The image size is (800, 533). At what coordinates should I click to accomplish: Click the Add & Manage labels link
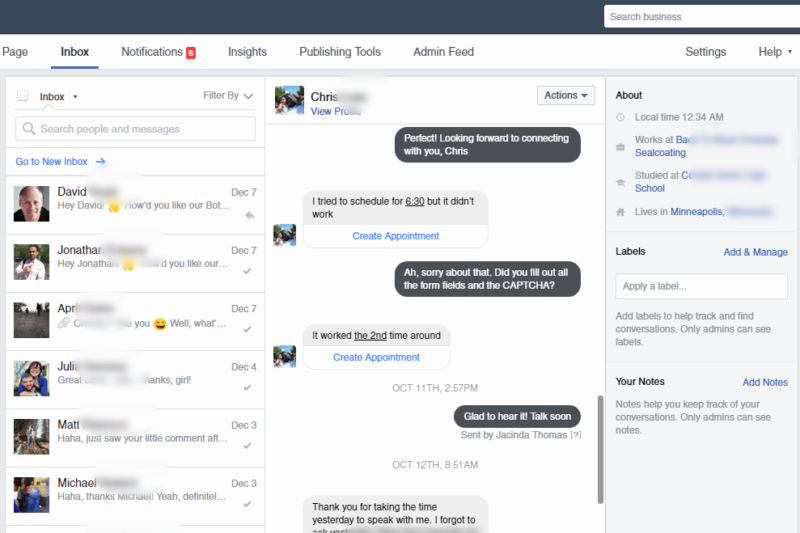[x=755, y=252]
